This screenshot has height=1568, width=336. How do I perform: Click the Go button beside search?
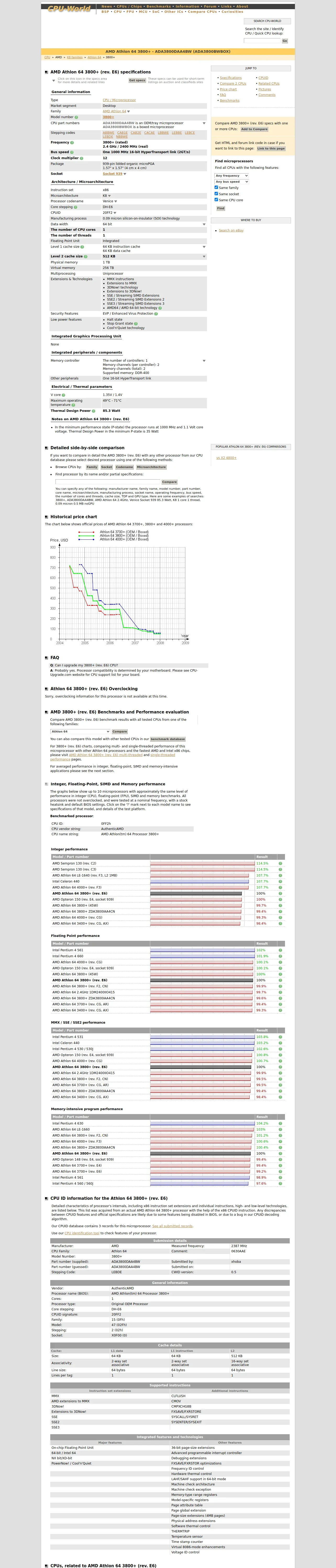point(285,41)
